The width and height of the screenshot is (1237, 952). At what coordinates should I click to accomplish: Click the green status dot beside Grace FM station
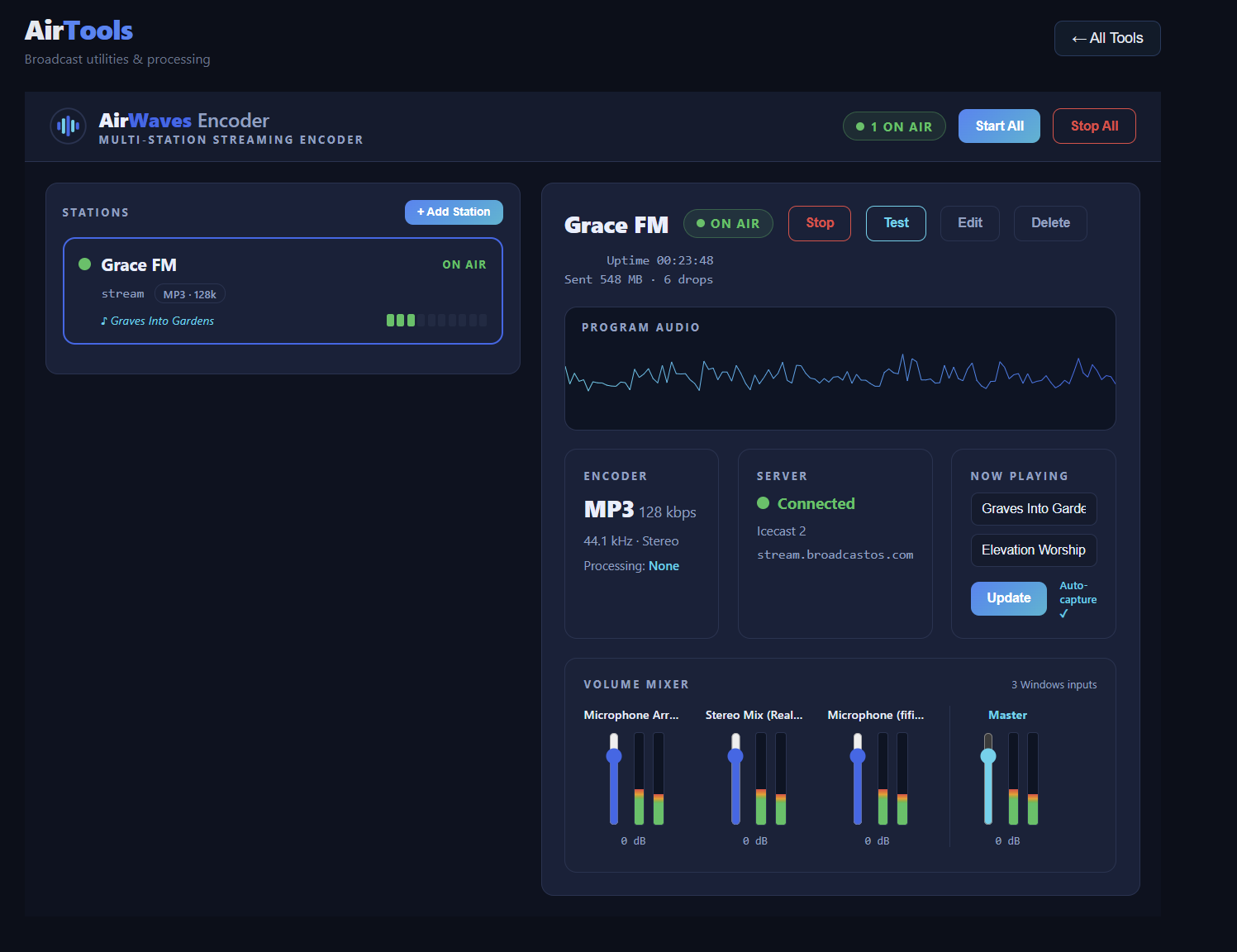point(84,264)
